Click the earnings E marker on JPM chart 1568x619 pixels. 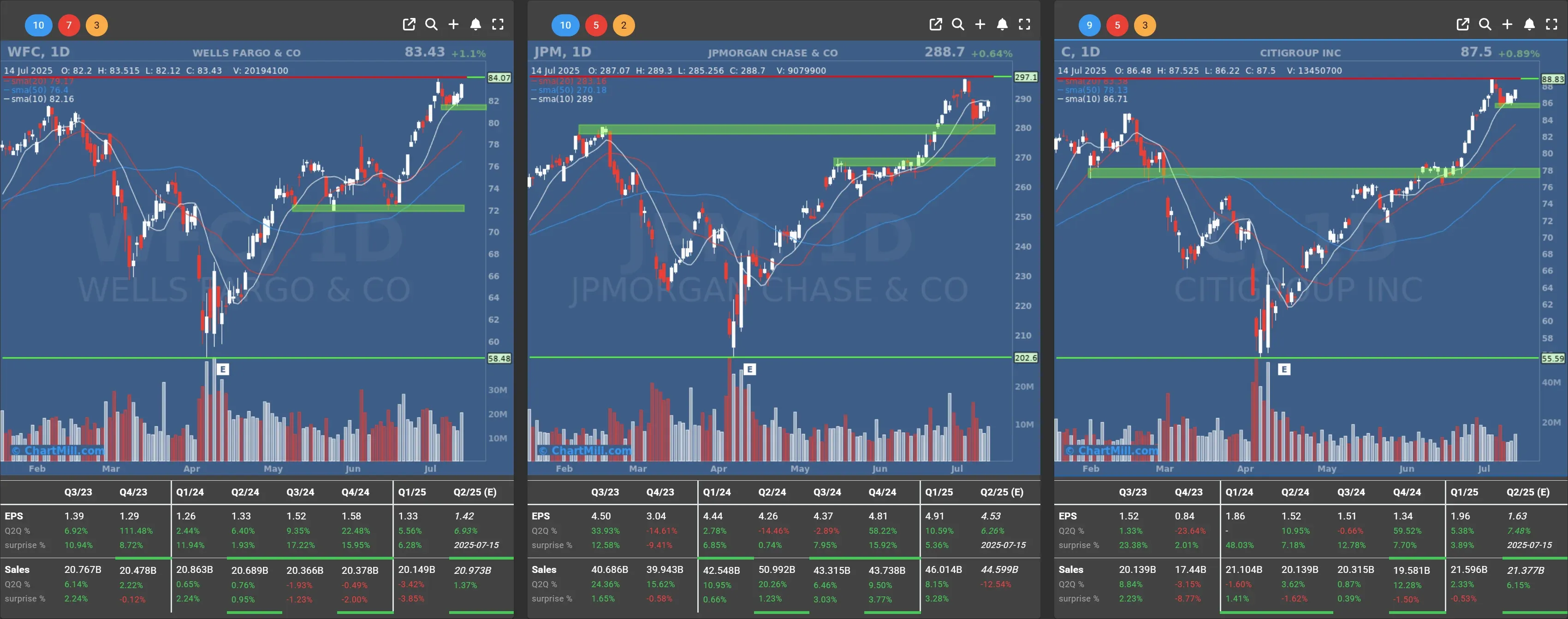tap(750, 369)
